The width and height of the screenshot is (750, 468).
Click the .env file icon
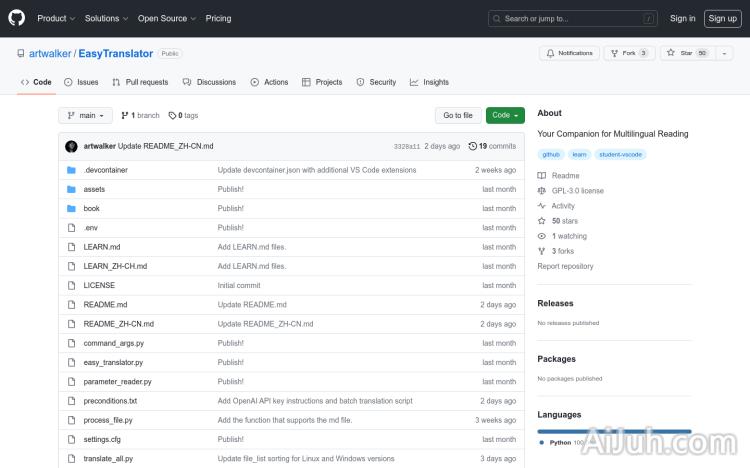pyautogui.click(x=71, y=228)
